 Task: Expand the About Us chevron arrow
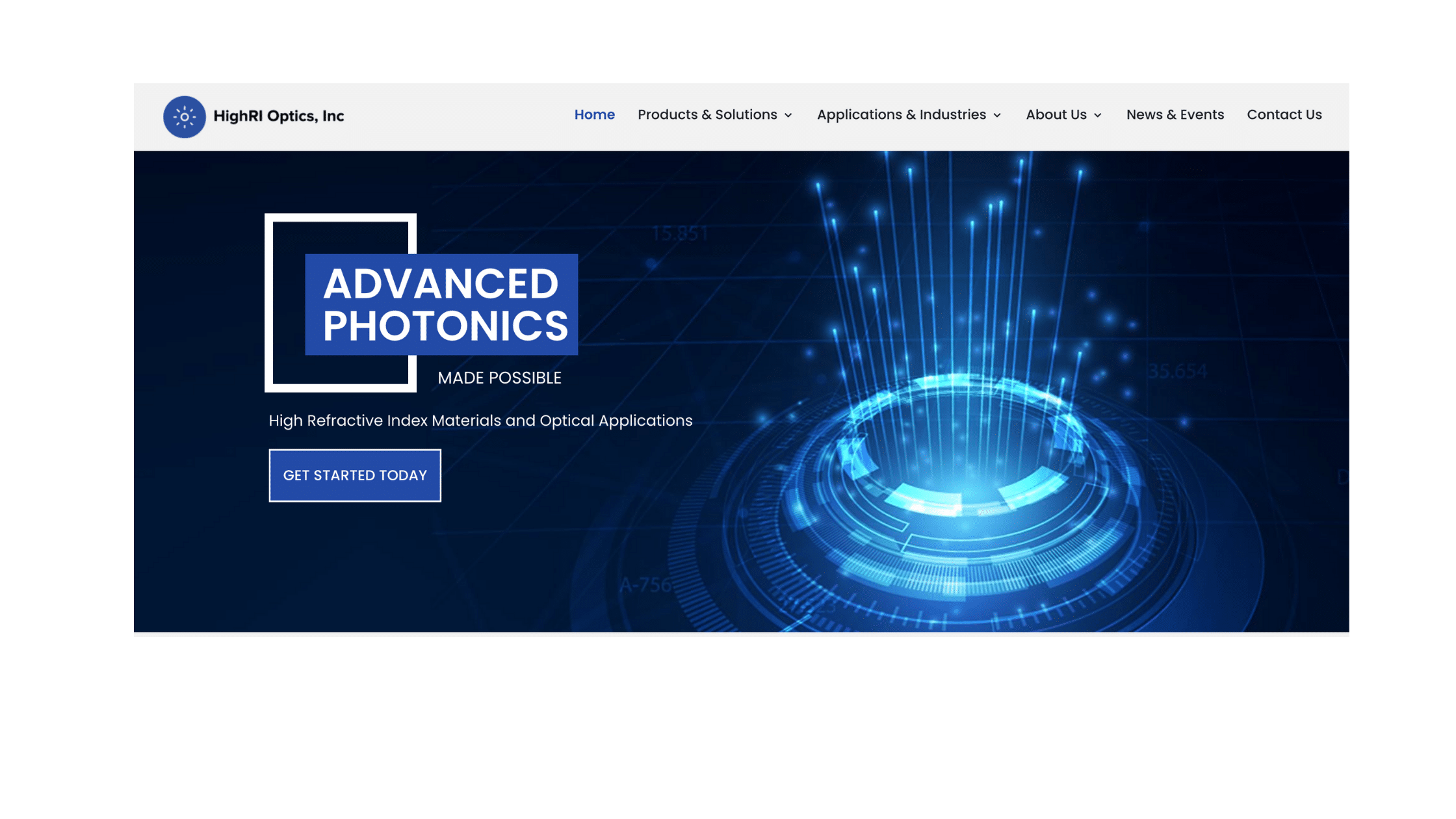point(1098,116)
